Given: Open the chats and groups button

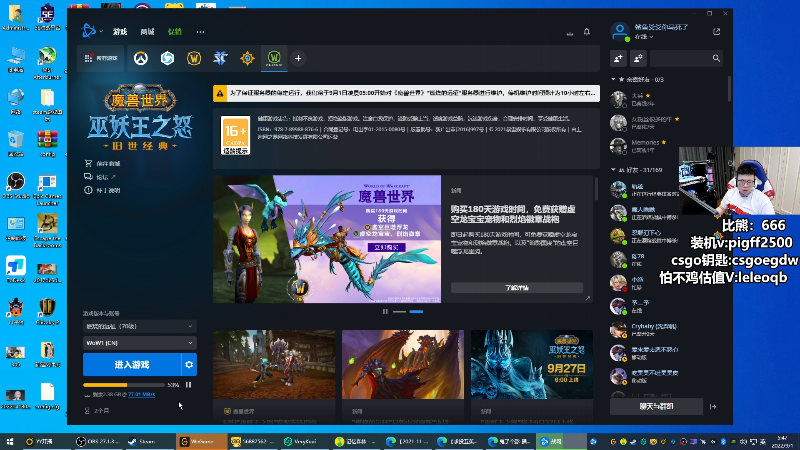Looking at the screenshot, I should 656,407.
